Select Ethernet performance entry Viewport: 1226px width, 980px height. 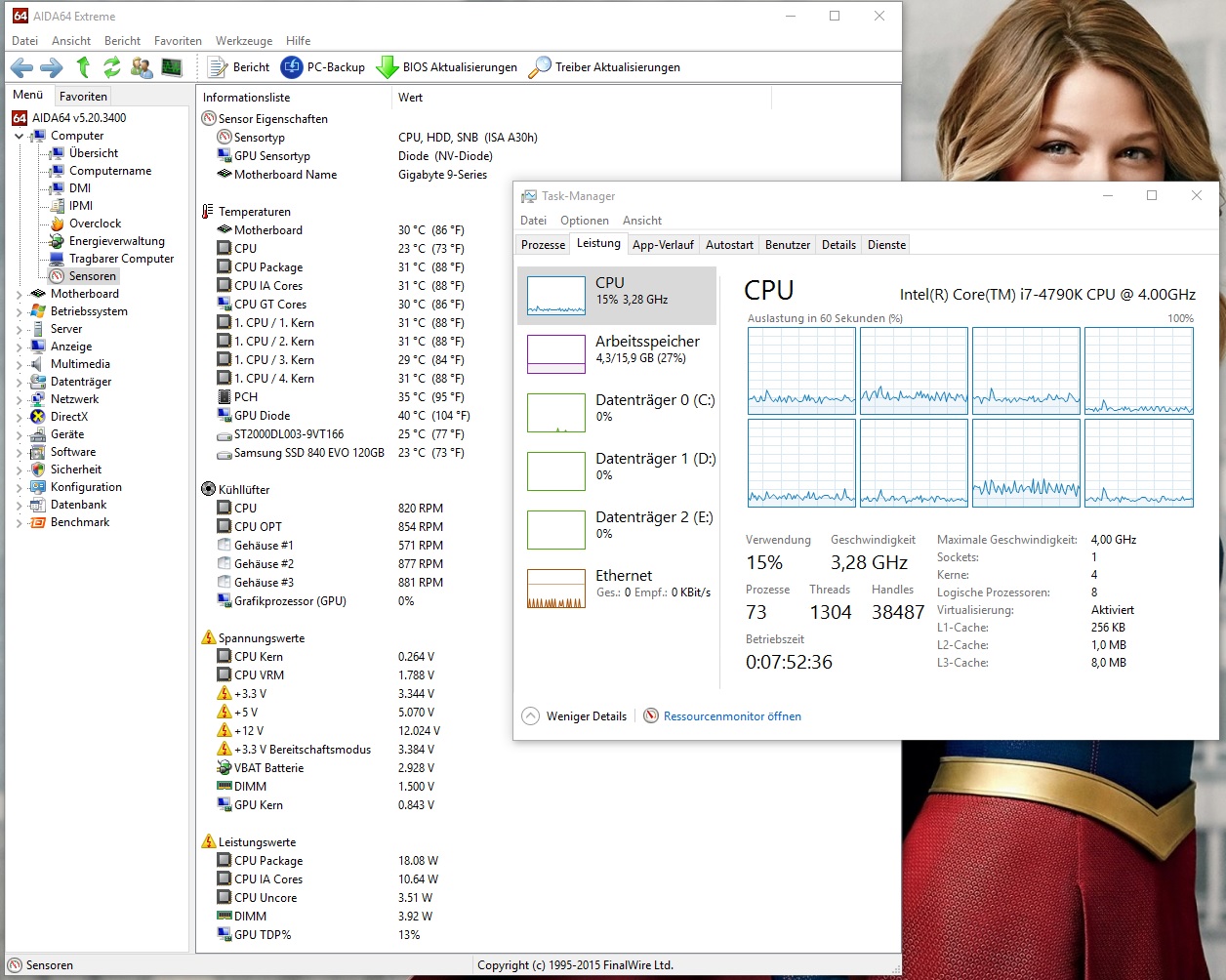tap(617, 589)
